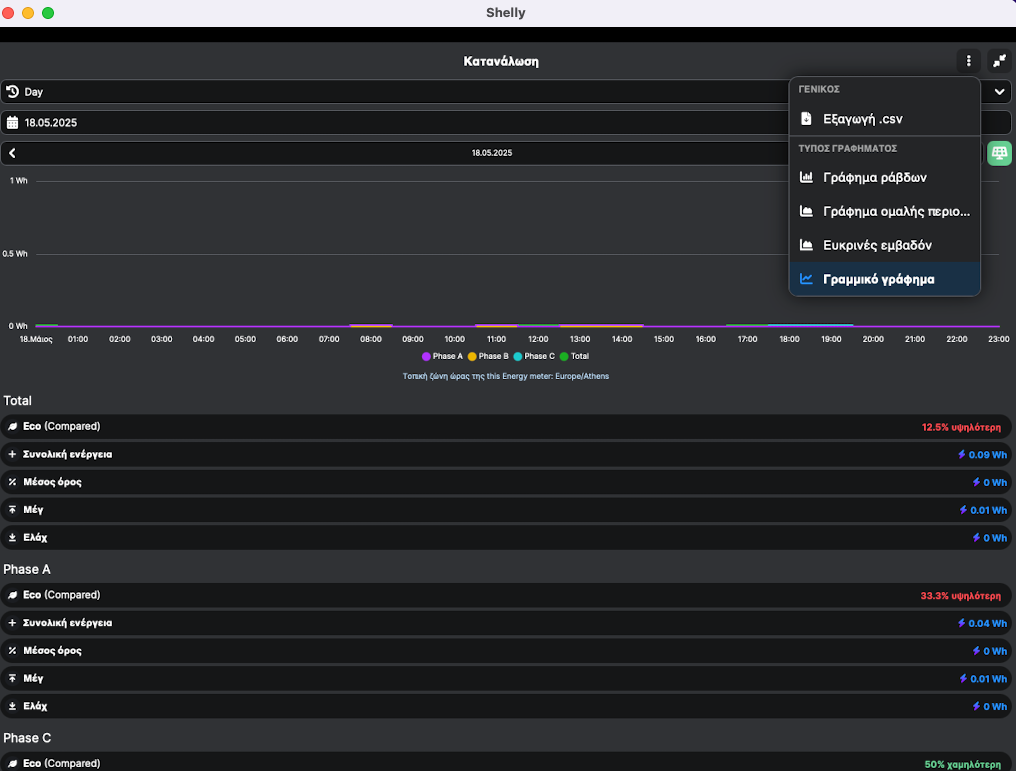Viewport: 1016px width, 771px height.
Task: Click leaf icon in Phase C Eco row
Action: pyautogui.click(x=12, y=763)
